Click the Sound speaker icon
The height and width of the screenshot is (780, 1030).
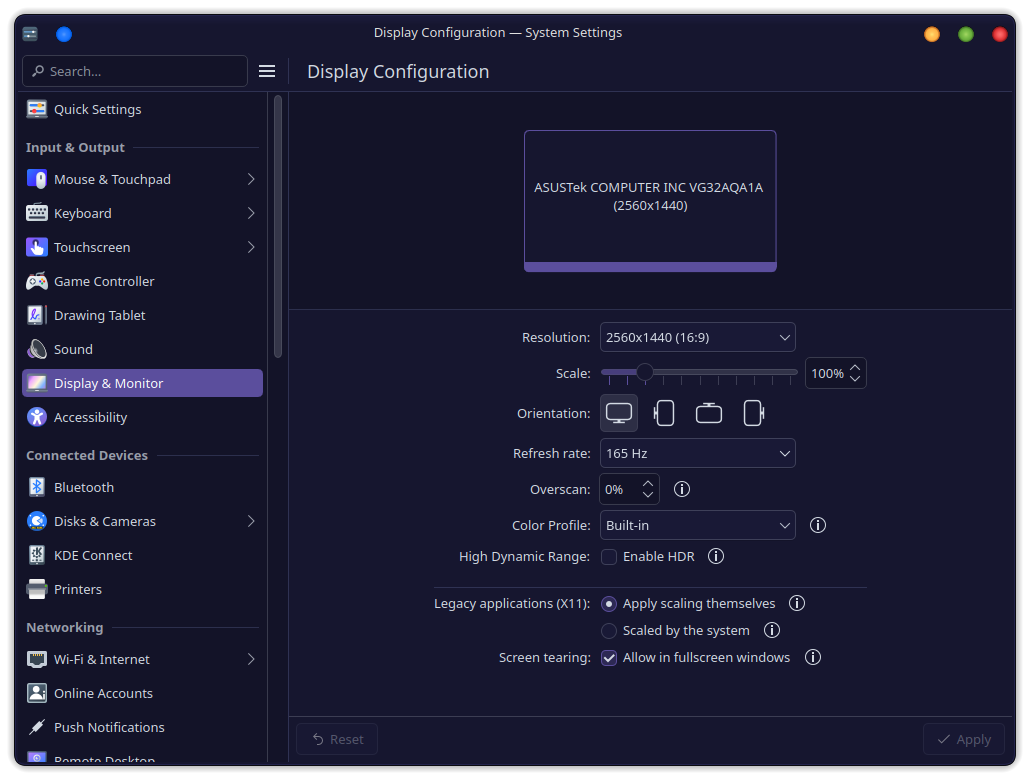pos(37,349)
